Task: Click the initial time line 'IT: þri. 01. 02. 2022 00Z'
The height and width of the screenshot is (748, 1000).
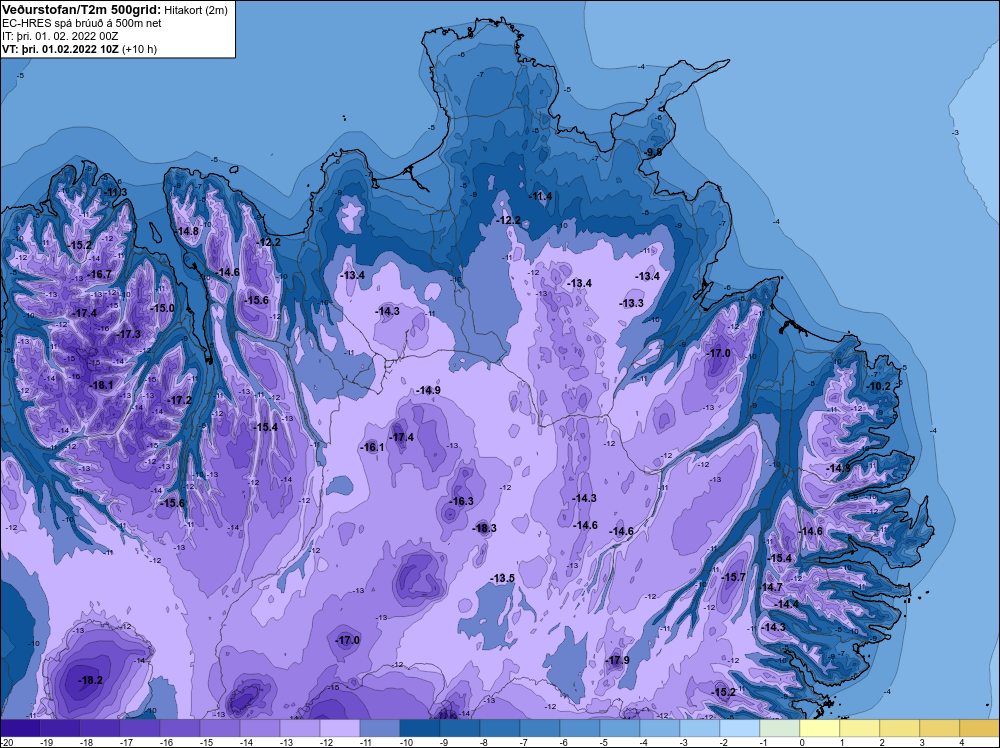Action: [x=60, y=36]
